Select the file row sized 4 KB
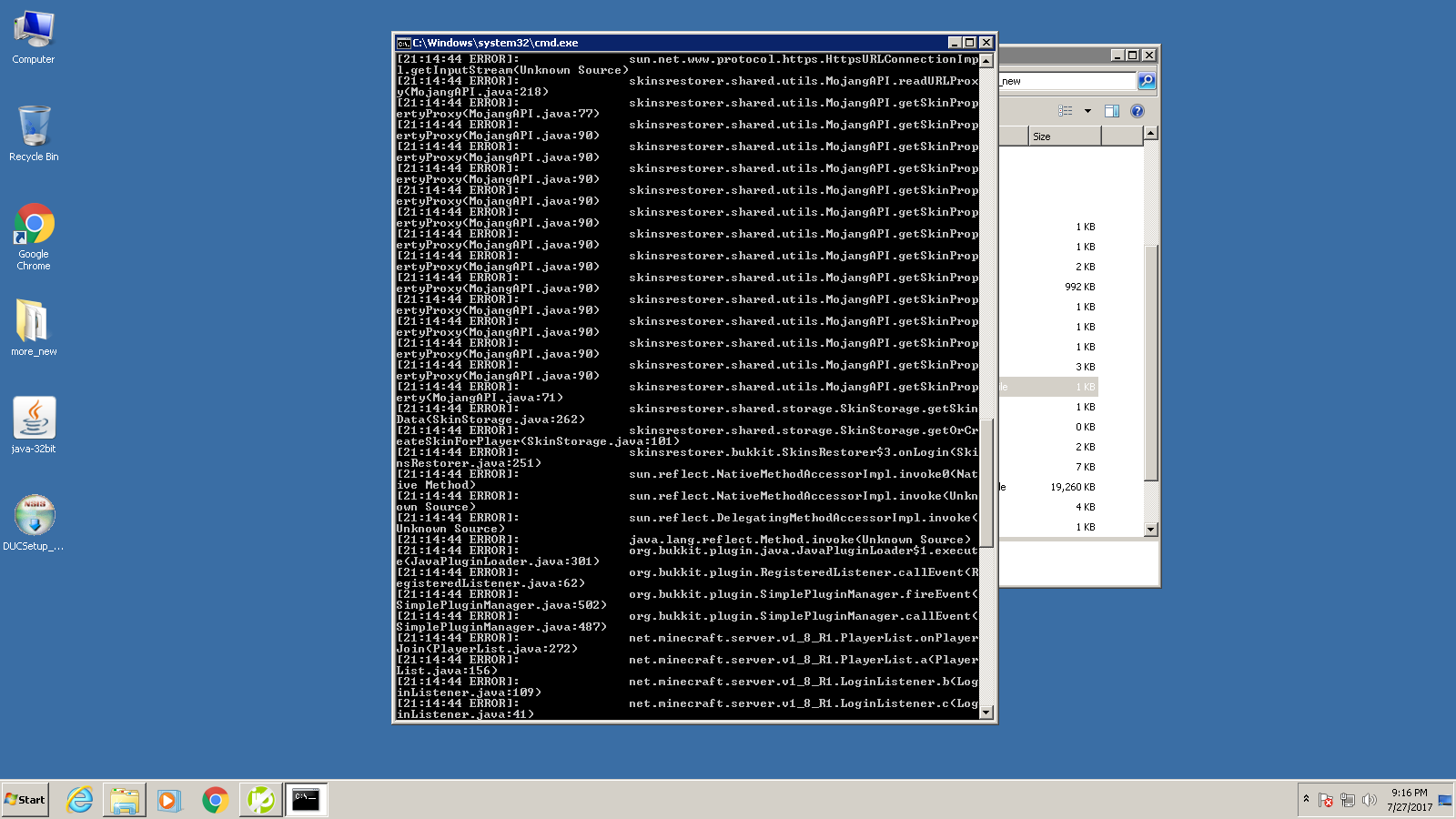The height and width of the screenshot is (819, 1456). point(1048,507)
